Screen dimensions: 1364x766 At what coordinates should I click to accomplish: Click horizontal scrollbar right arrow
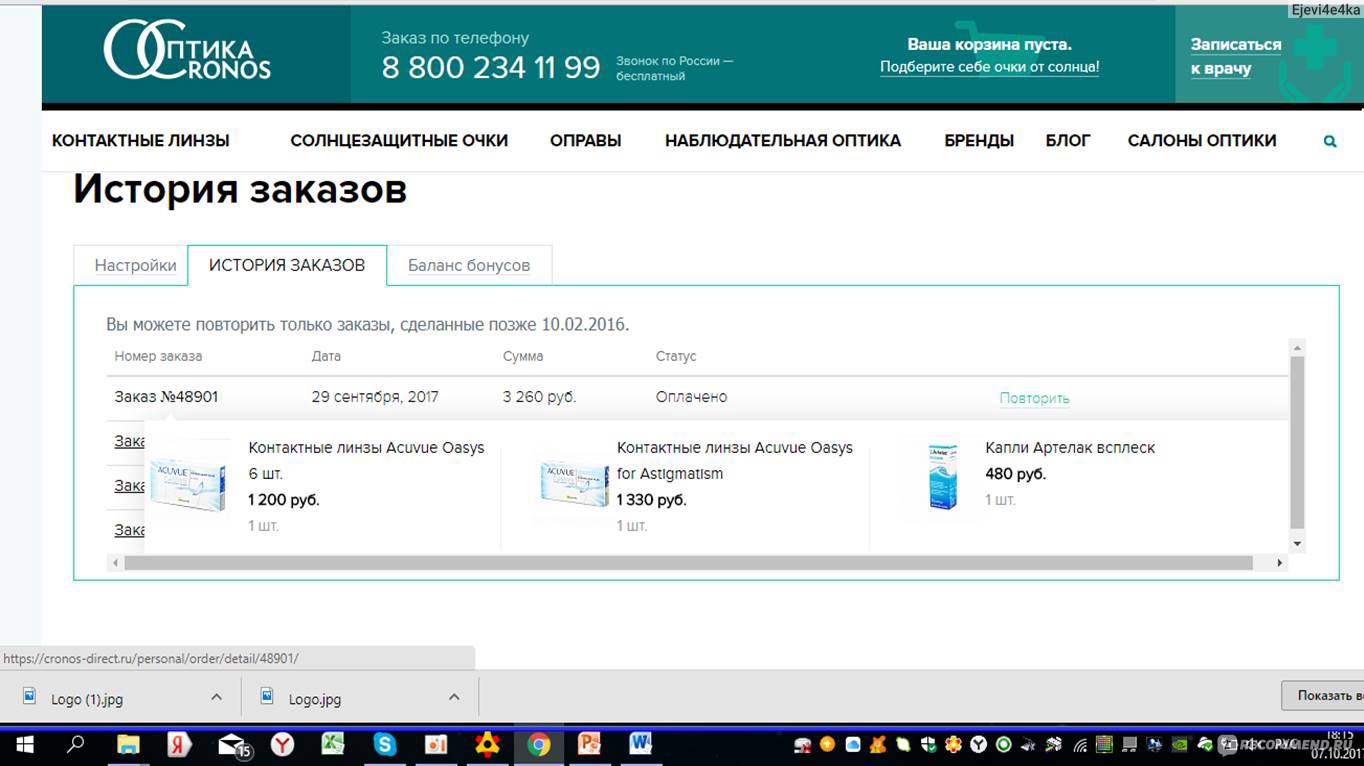pyautogui.click(x=1279, y=564)
